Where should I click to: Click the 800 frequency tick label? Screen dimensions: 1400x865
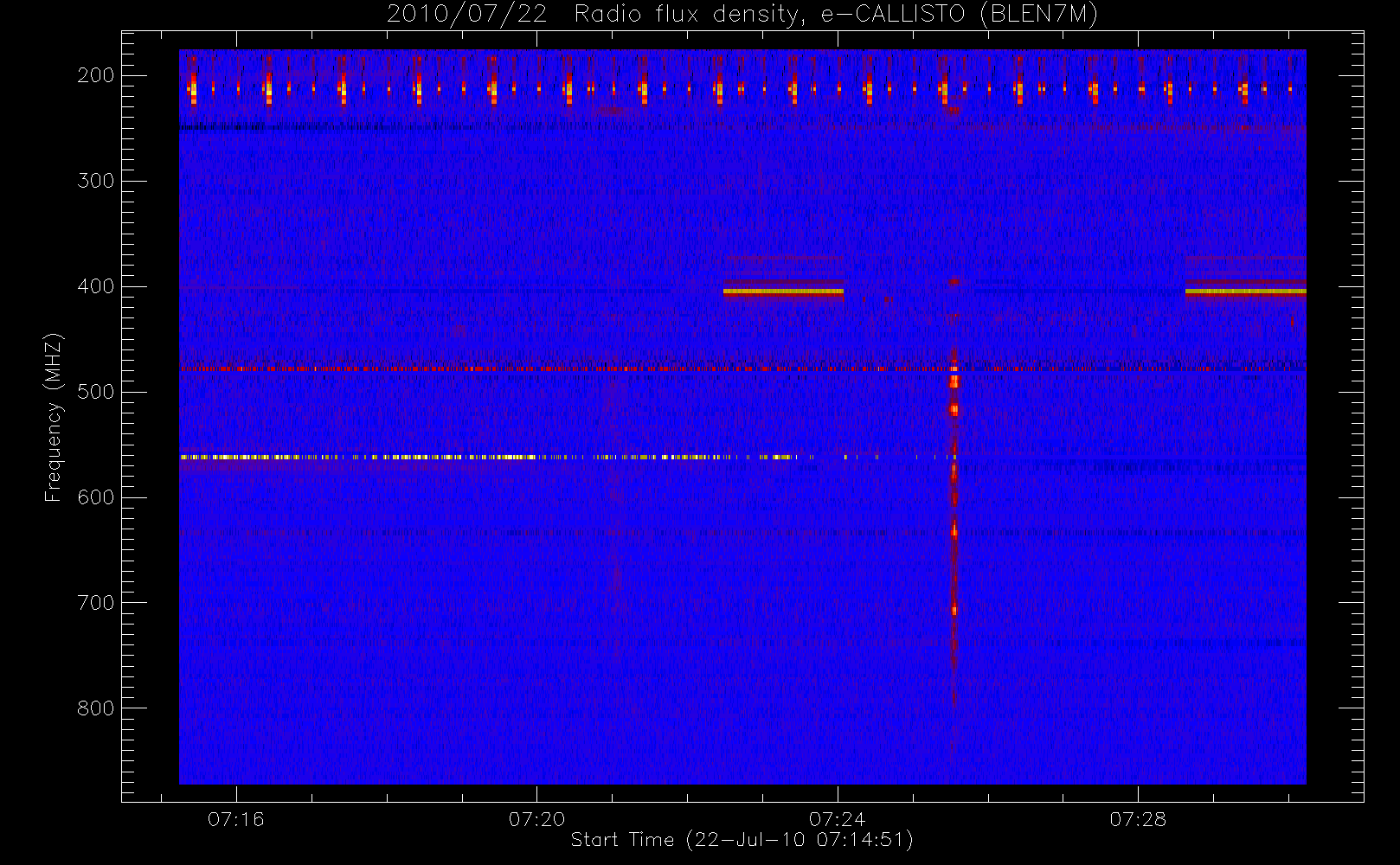point(96,708)
